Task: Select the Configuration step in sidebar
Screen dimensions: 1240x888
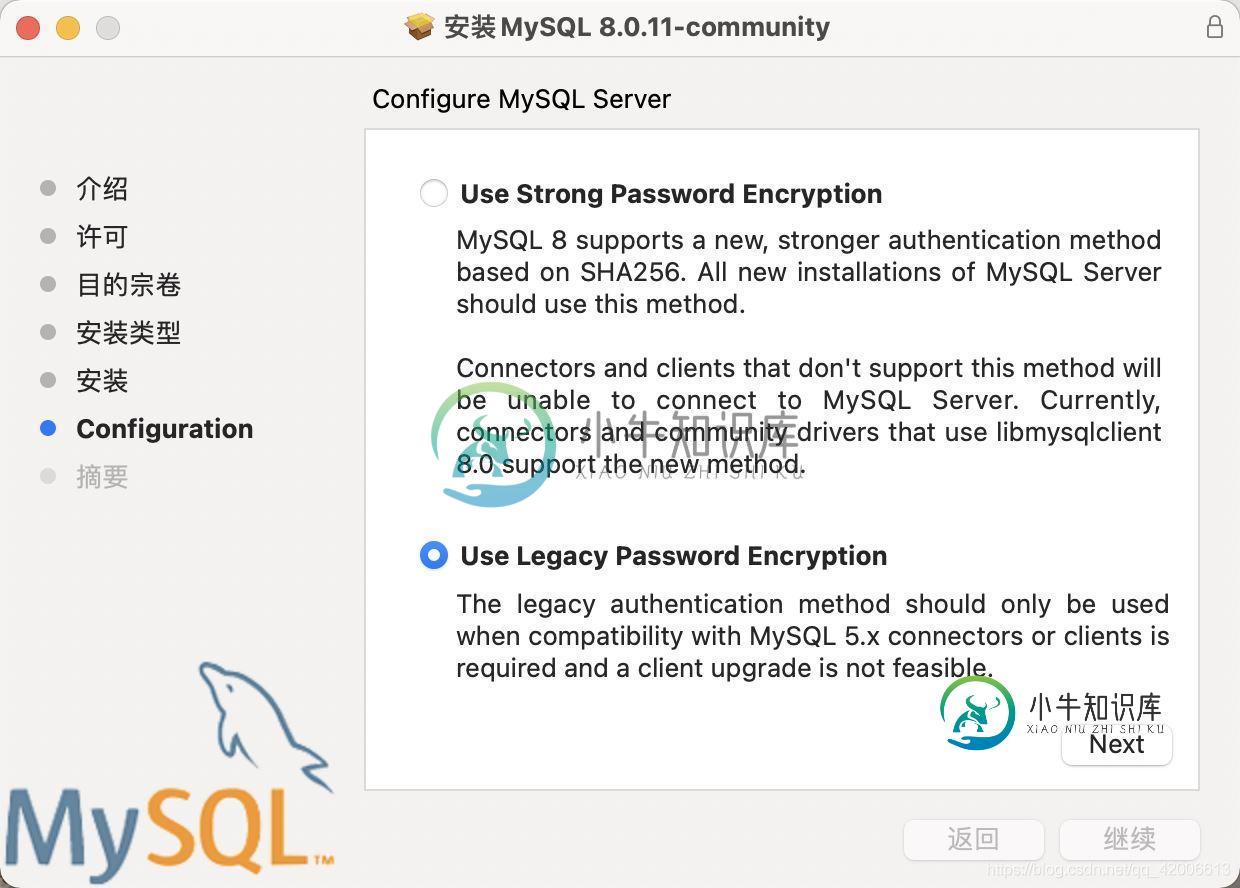Action: point(165,429)
